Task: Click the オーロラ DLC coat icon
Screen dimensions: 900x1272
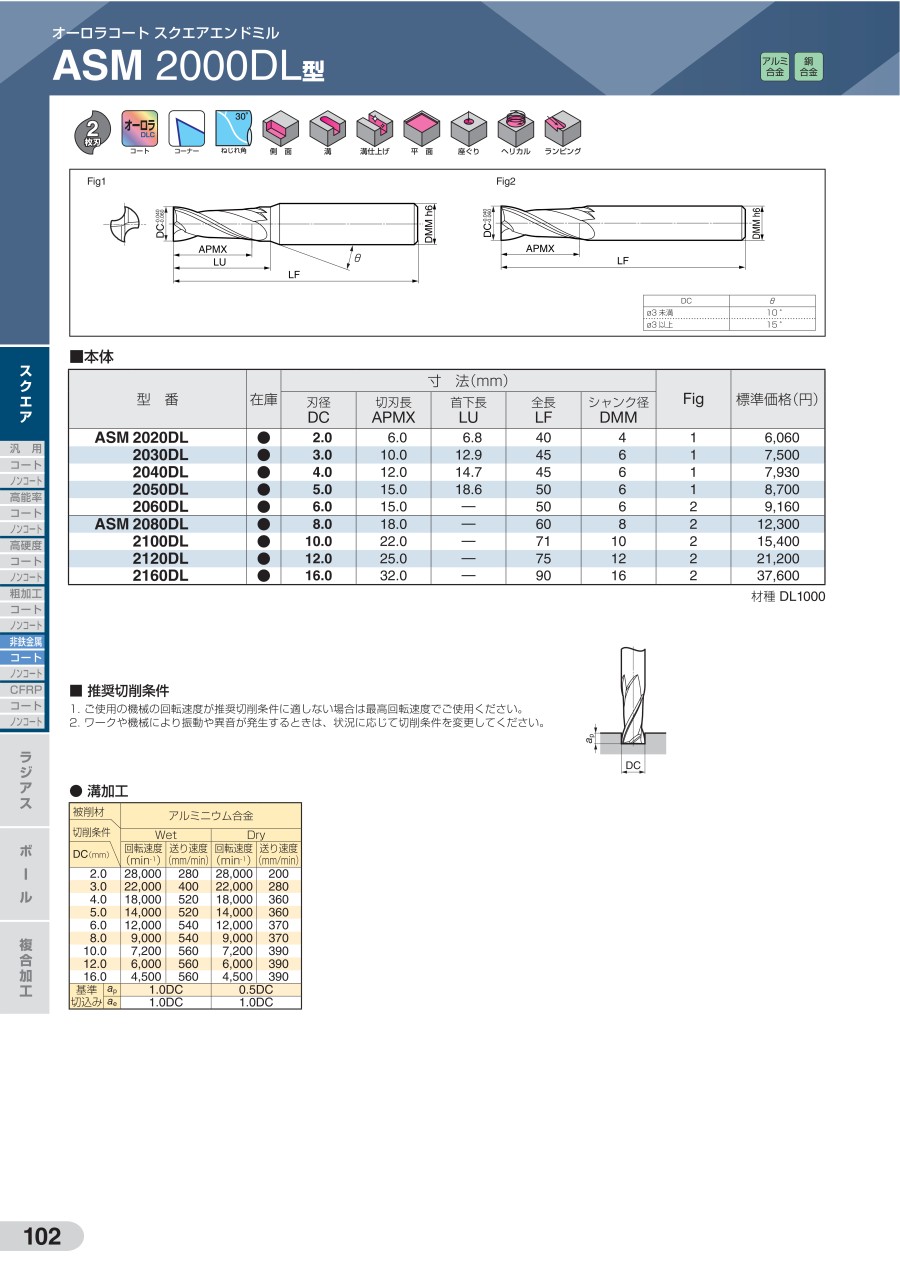Action: 139,128
